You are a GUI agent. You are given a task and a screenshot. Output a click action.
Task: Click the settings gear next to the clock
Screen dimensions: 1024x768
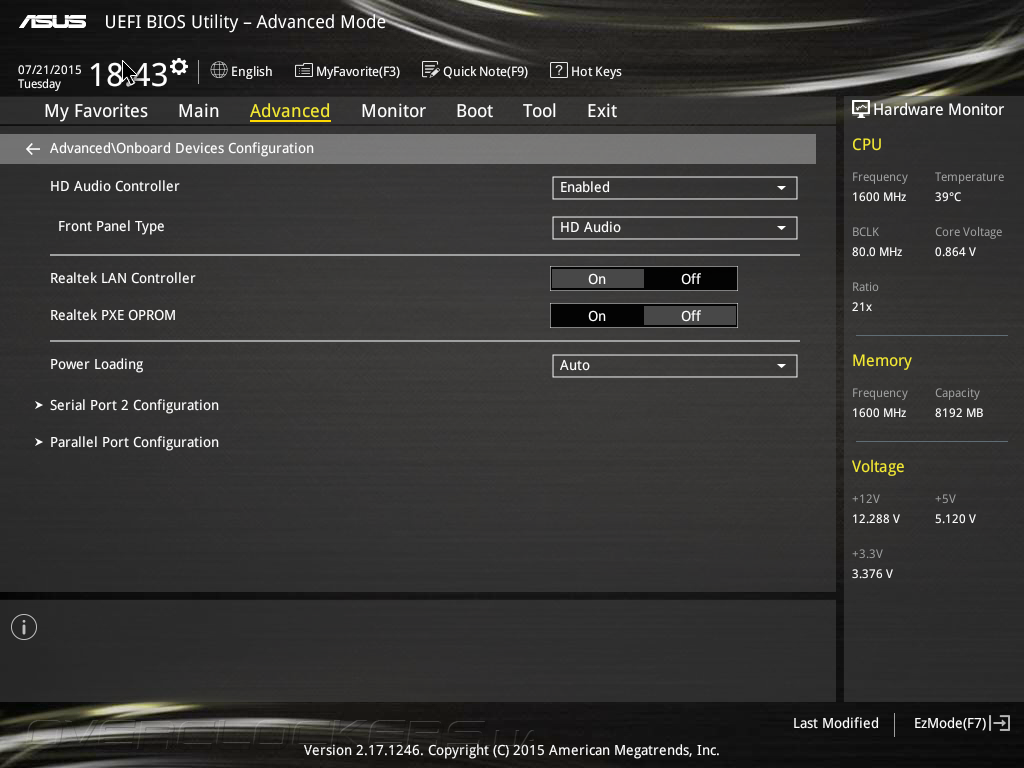click(x=178, y=67)
